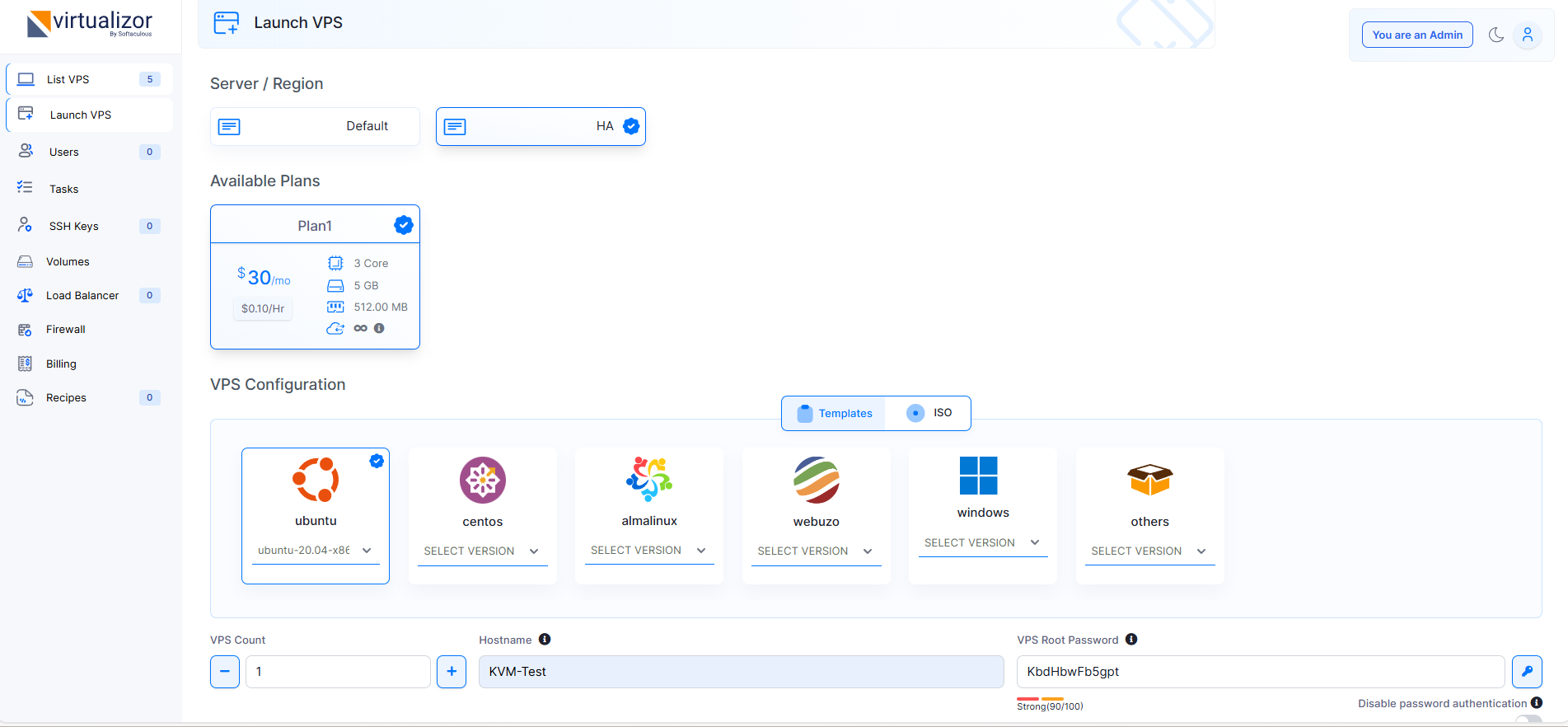Generate a password with key button
The width and height of the screenshot is (1568, 727).
click(1527, 672)
